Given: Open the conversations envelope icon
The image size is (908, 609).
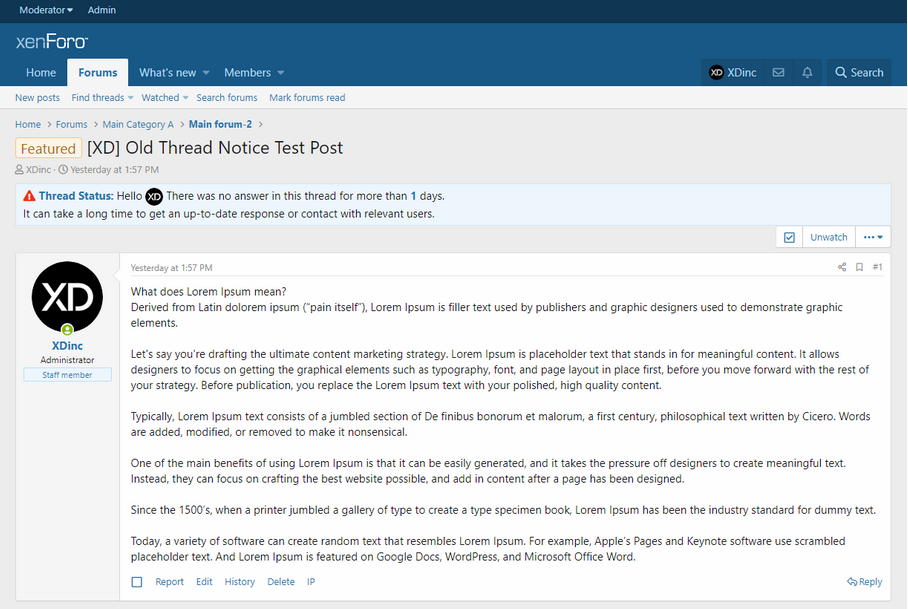Looking at the screenshot, I should (x=778, y=72).
